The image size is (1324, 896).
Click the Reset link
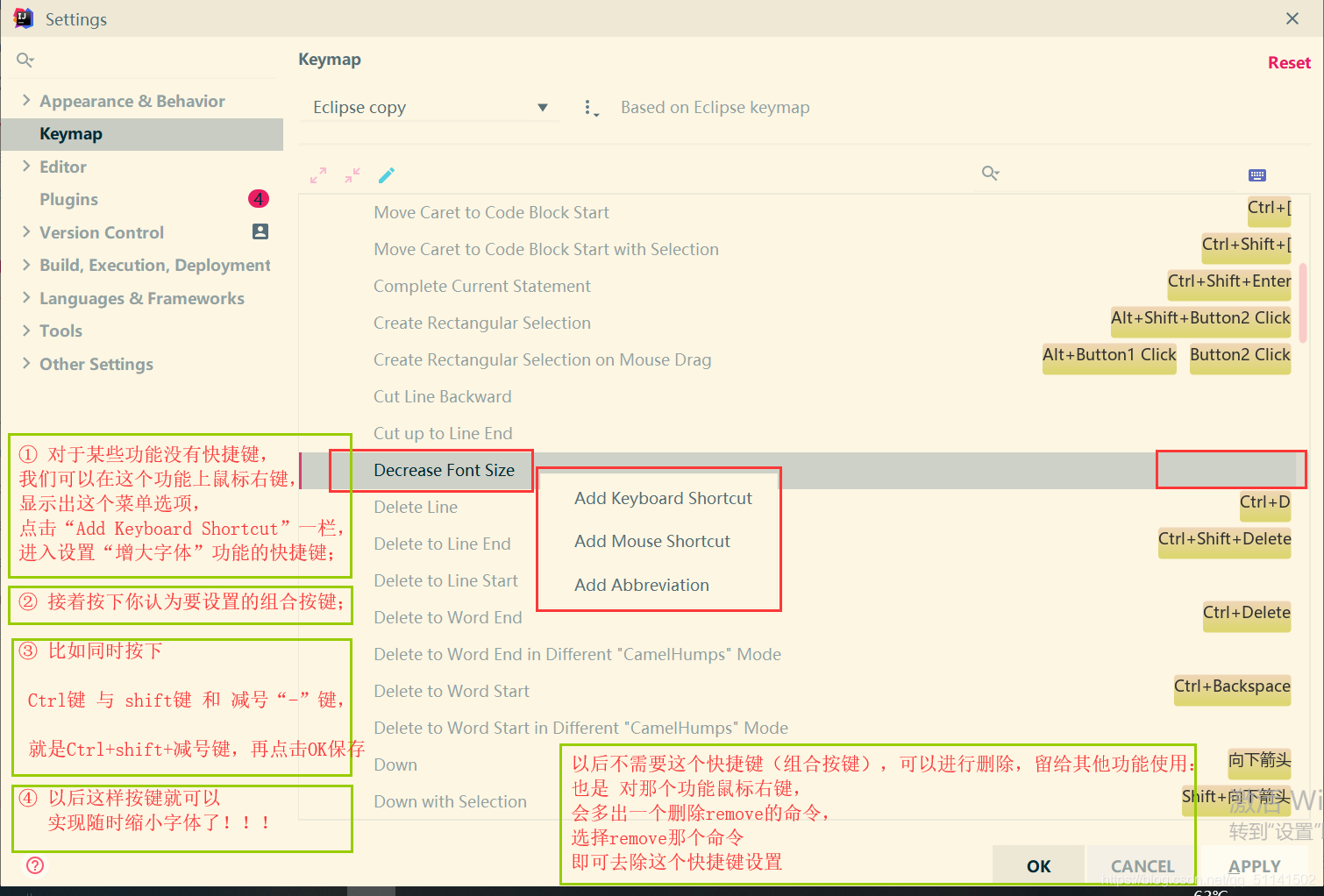(1289, 62)
